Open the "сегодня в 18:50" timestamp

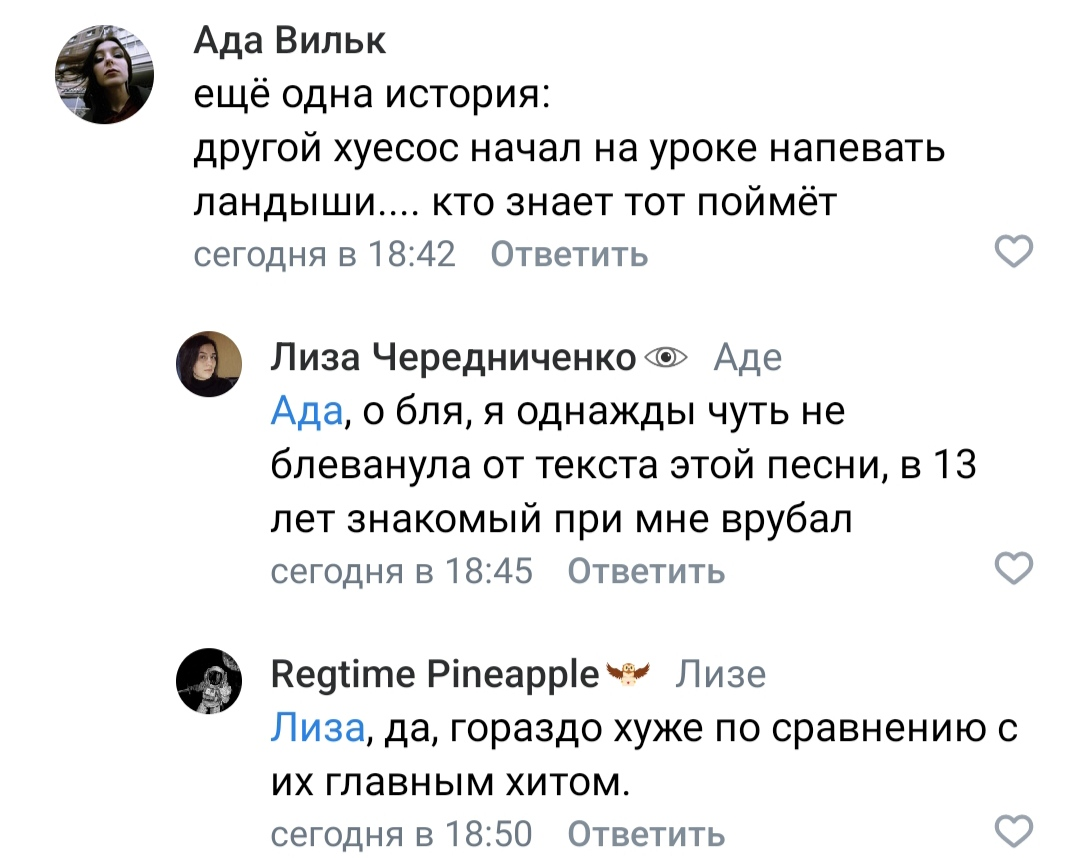click(401, 833)
